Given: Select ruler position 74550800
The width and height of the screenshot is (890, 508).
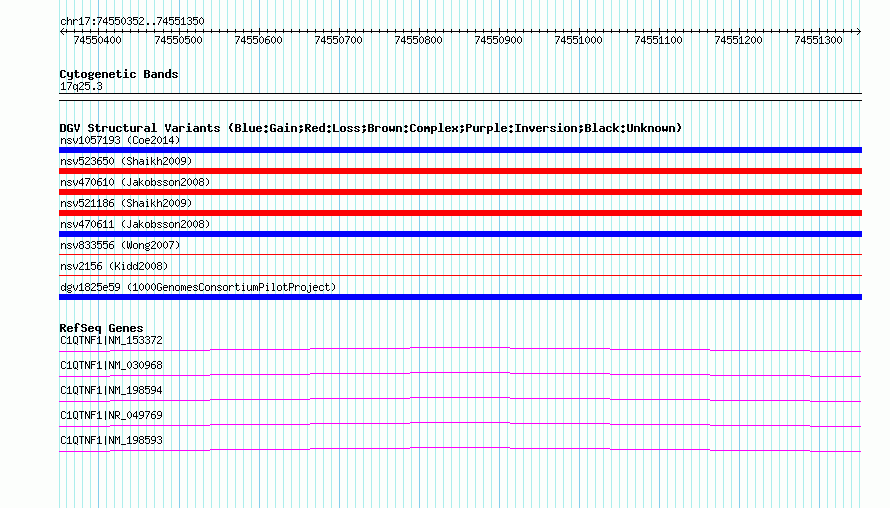Looking at the screenshot, I should coord(418,40).
